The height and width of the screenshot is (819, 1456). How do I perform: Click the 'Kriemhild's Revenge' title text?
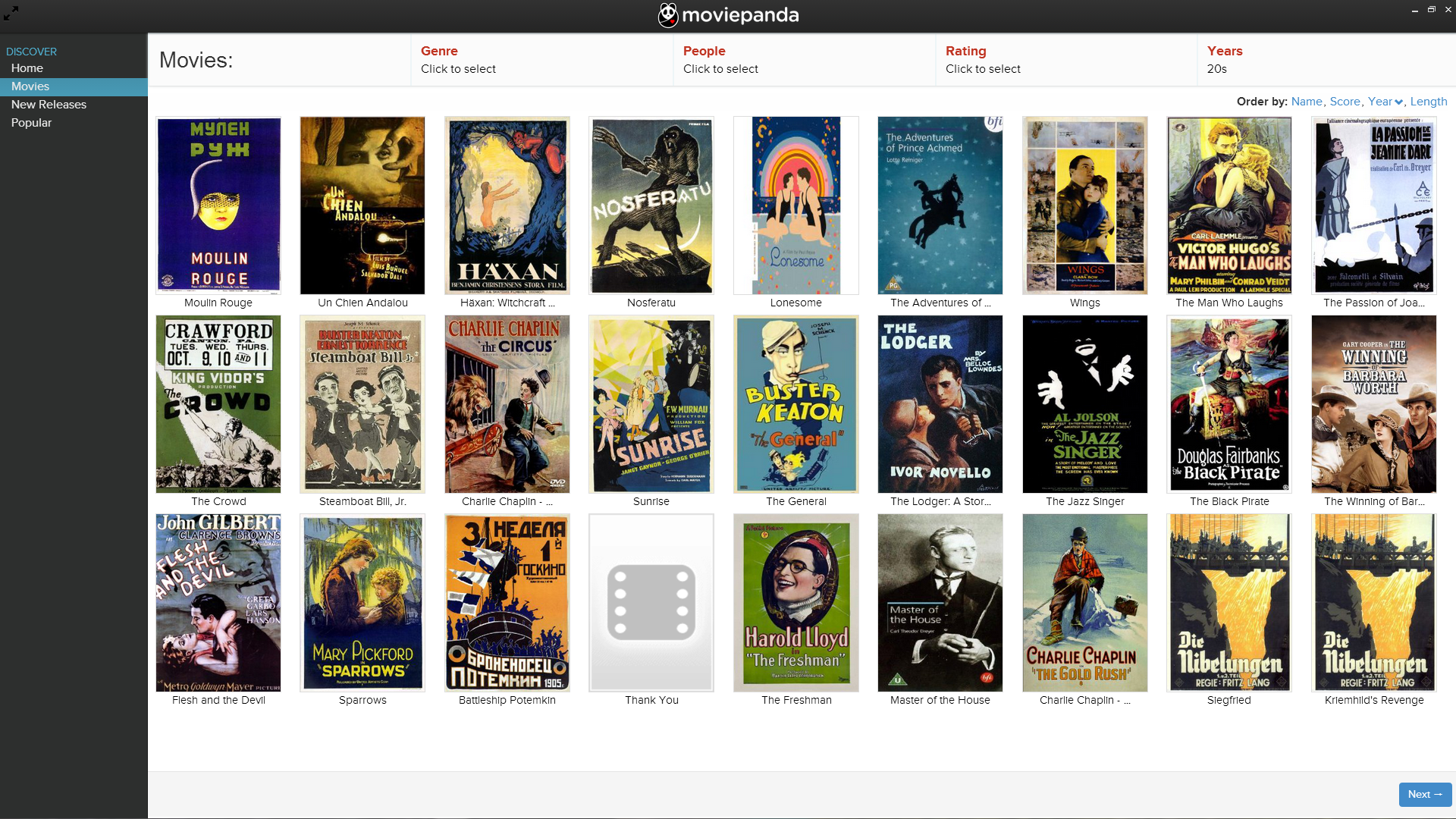pos(1374,700)
